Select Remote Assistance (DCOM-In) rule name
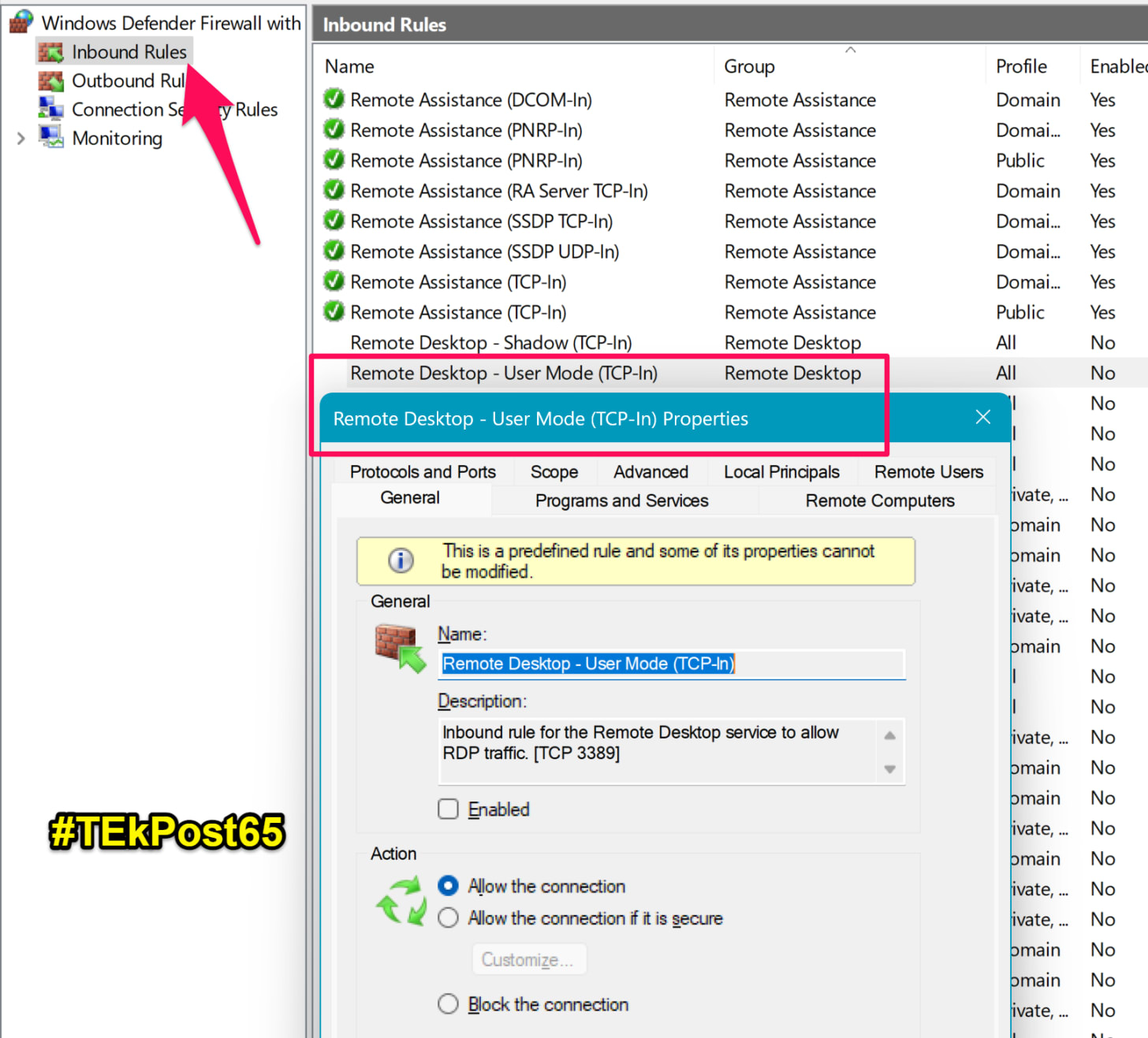 (x=471, y=100)
